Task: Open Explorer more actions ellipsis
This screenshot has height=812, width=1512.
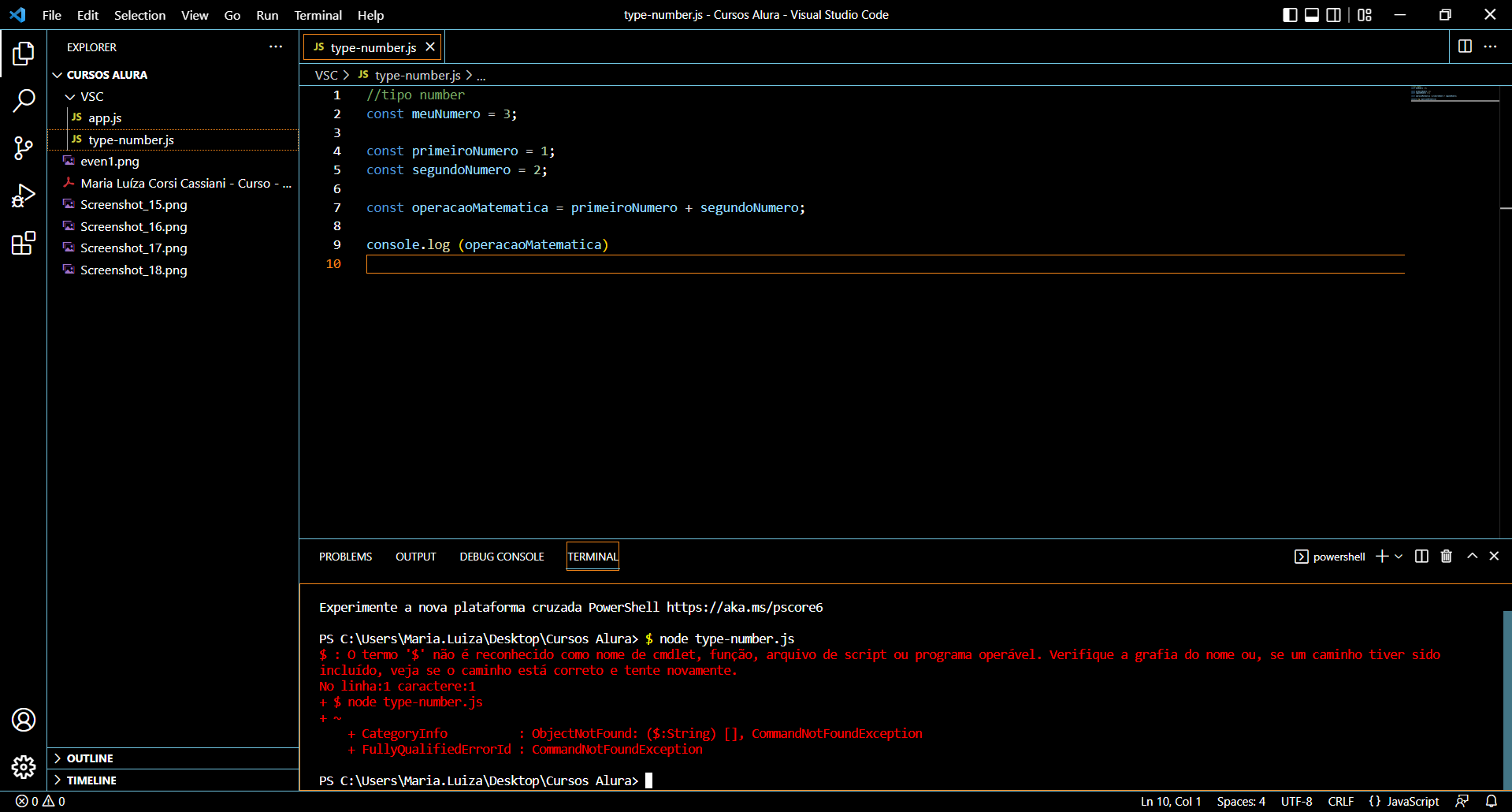Action: coord(276,47)
